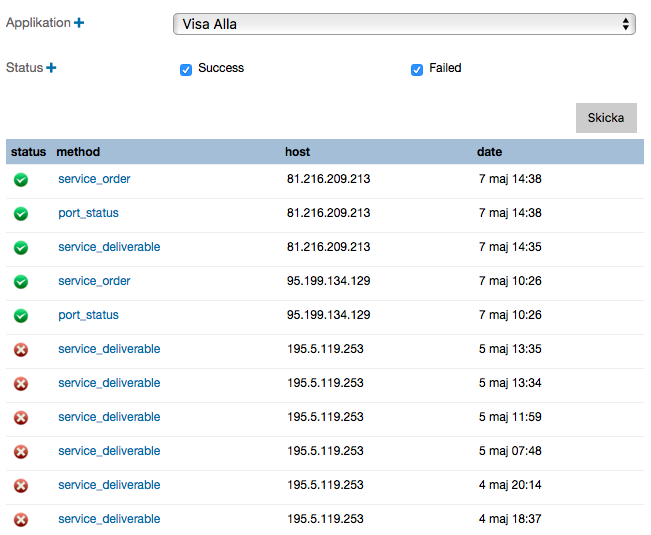Open service_deliverable link from 4 maj 20:14
This screenshot has height=535, width=651.
coord(109,485)
